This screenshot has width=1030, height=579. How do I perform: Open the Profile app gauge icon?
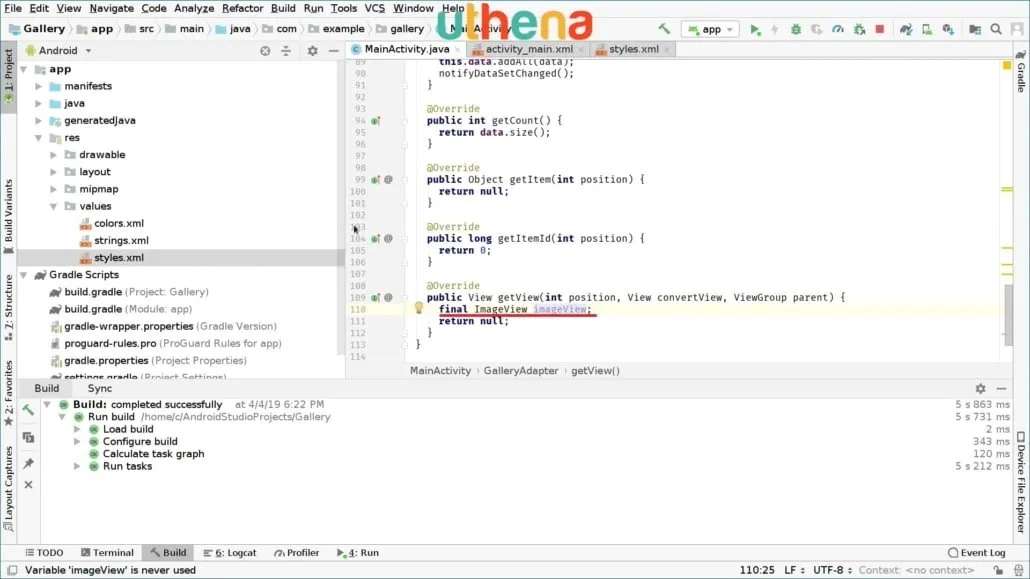[838, 30]
